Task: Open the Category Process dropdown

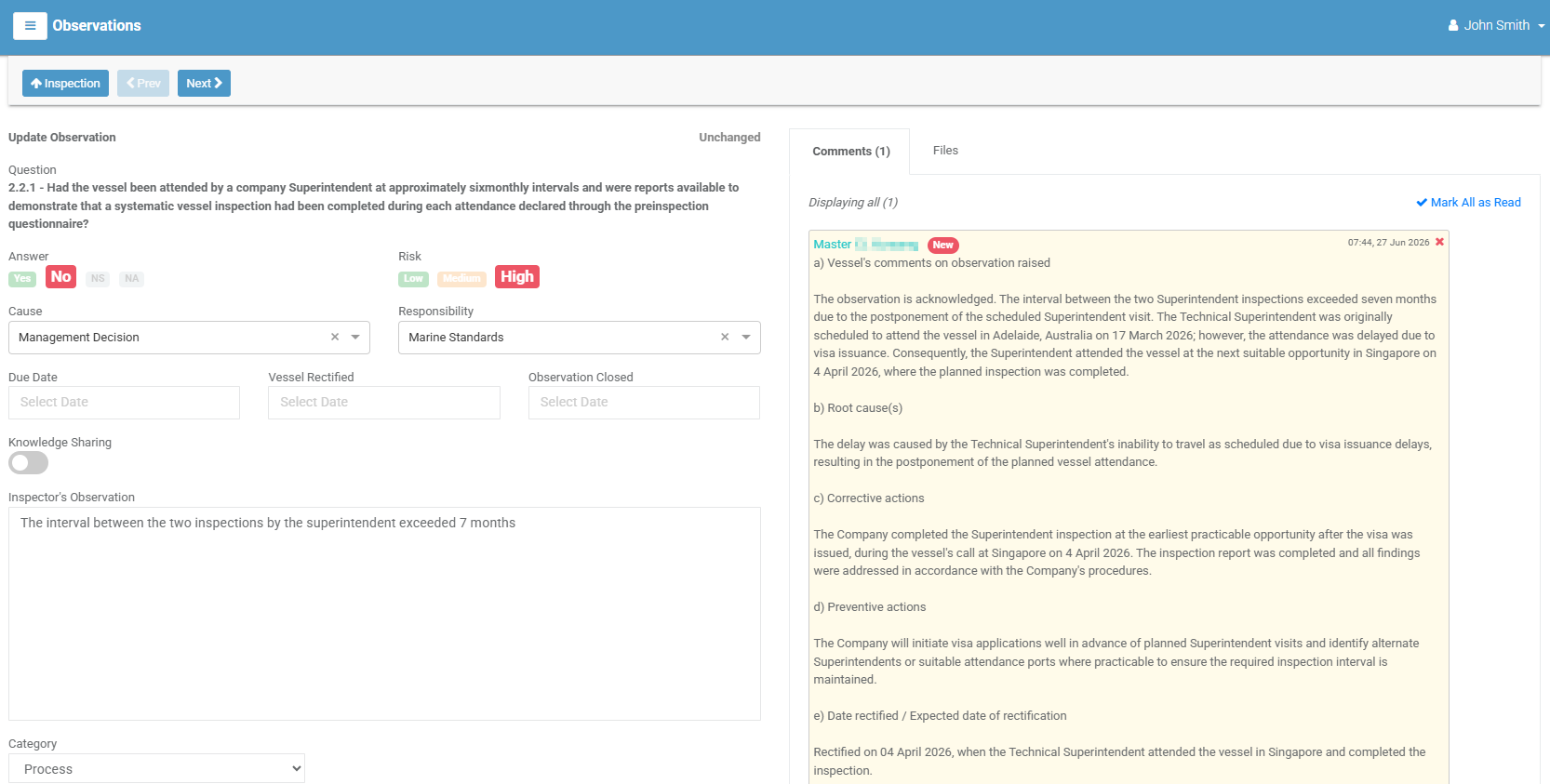Action: [x=156, y=768]
